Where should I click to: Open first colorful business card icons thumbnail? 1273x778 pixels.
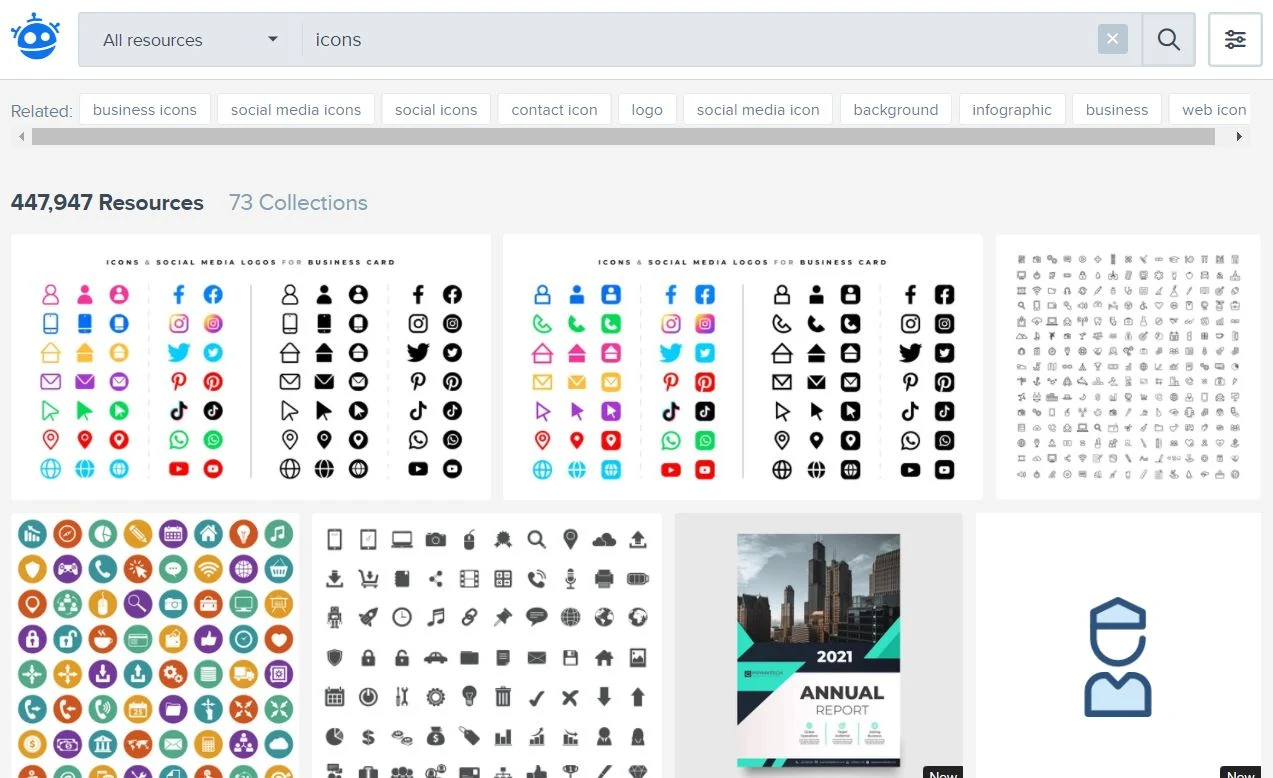(251, 367)
